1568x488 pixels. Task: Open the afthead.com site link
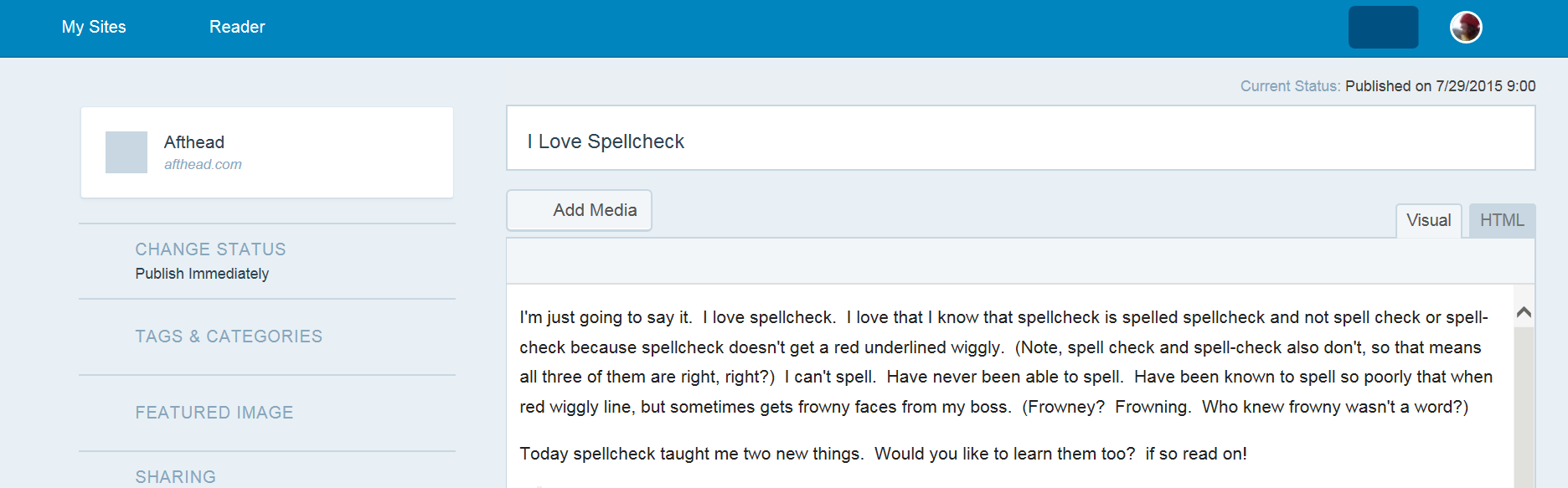203,165
